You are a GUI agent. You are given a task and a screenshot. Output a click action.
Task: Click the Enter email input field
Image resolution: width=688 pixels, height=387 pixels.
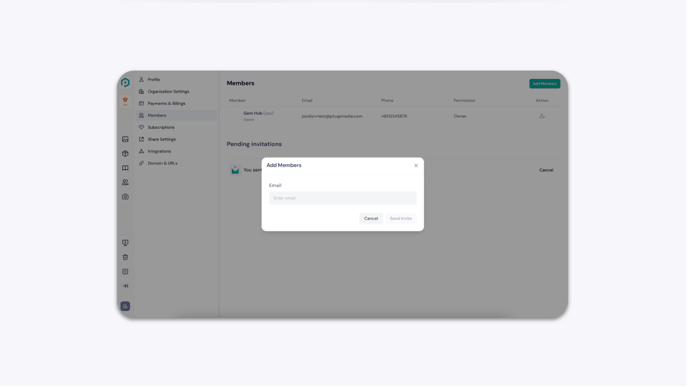tap(342, 198)
